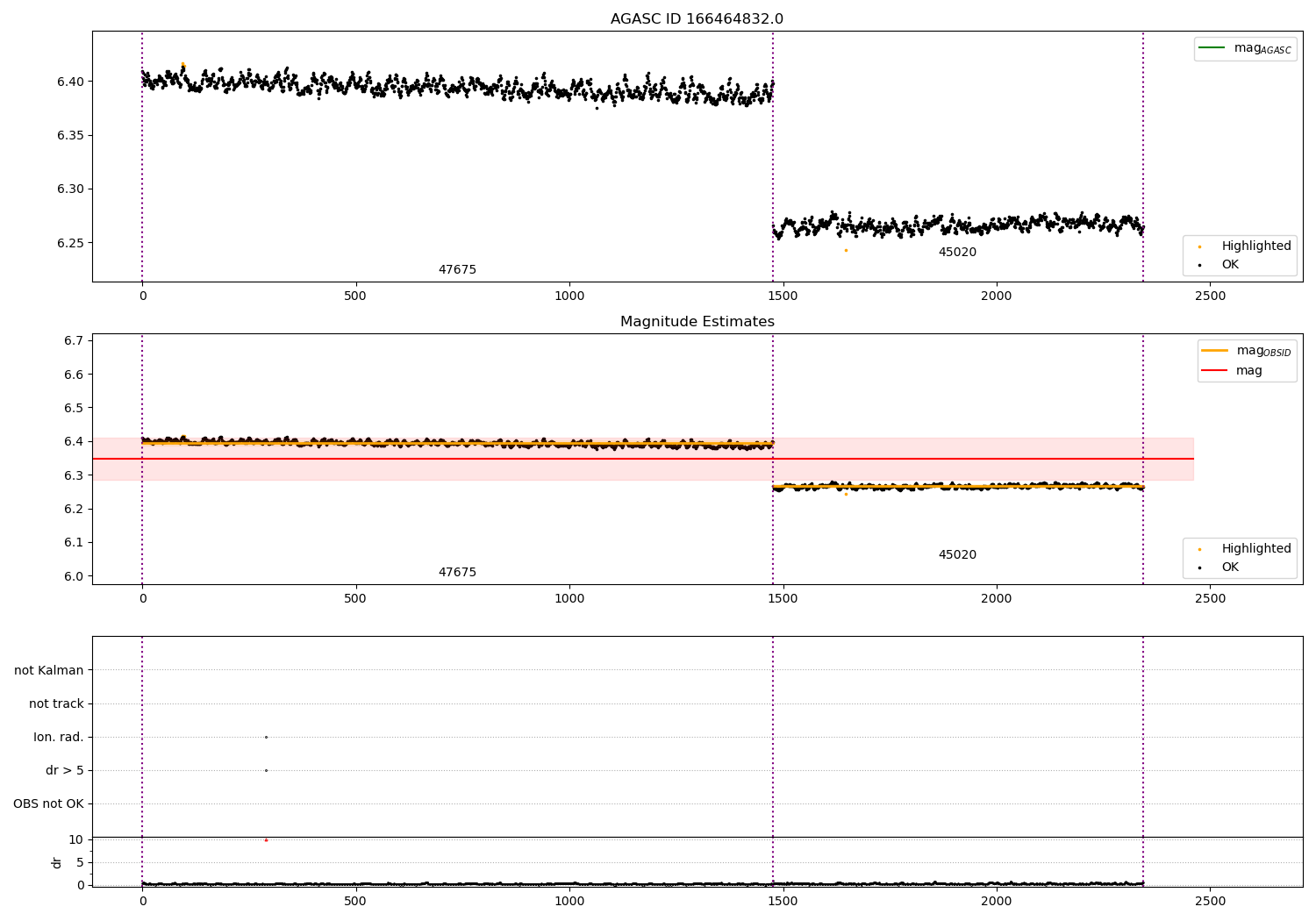
Task: Click the '47675' obsid label in top plot
Action: pos(457,270)
